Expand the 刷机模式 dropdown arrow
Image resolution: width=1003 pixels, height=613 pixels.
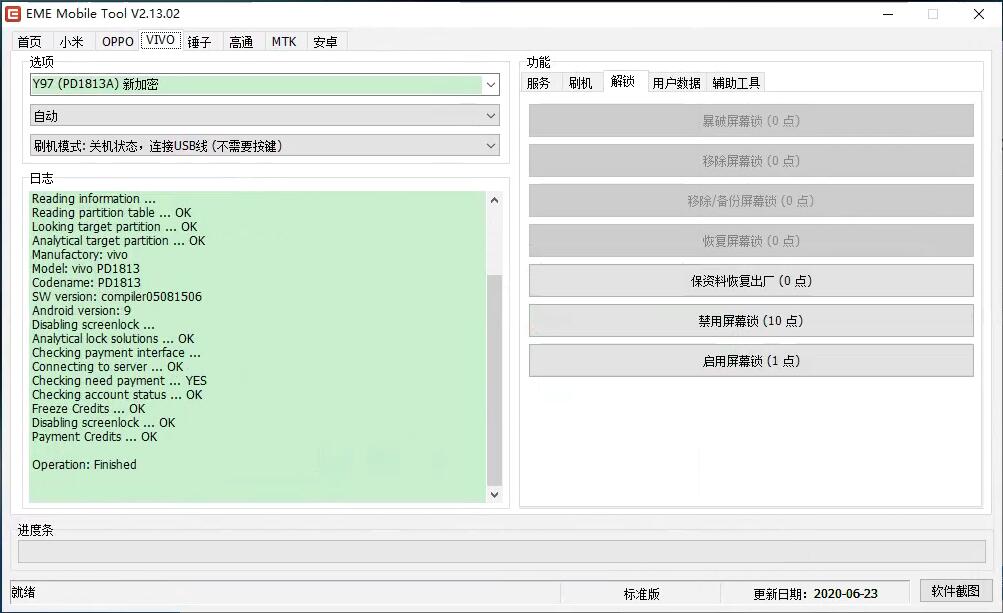[x=491, y=146]
